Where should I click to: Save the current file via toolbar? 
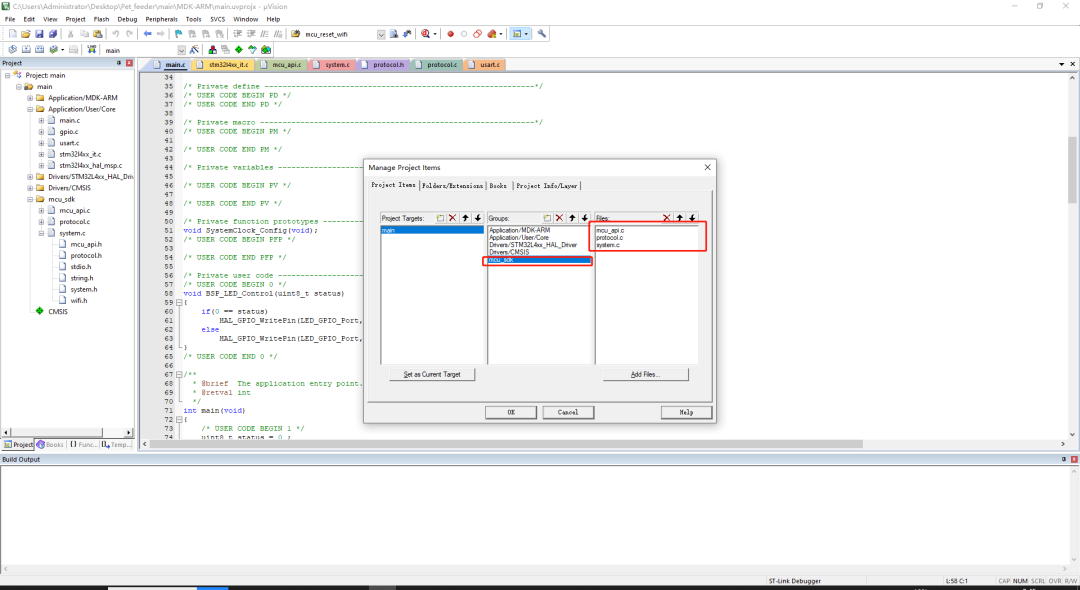39,34
